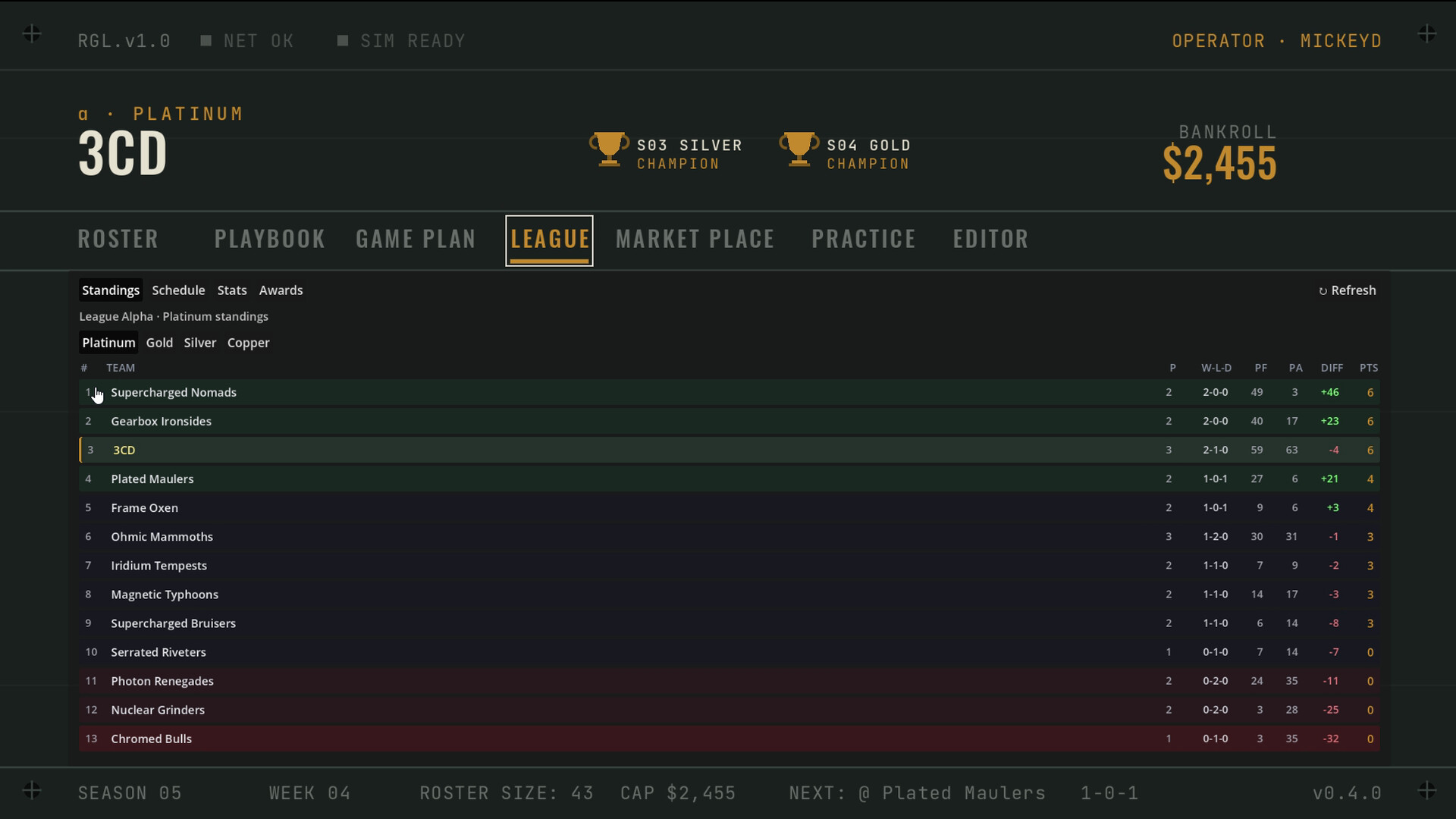The image size is (1456, 819).
Task: Click the NEXT: @ Plated Maulers status text
Action: 917,793
